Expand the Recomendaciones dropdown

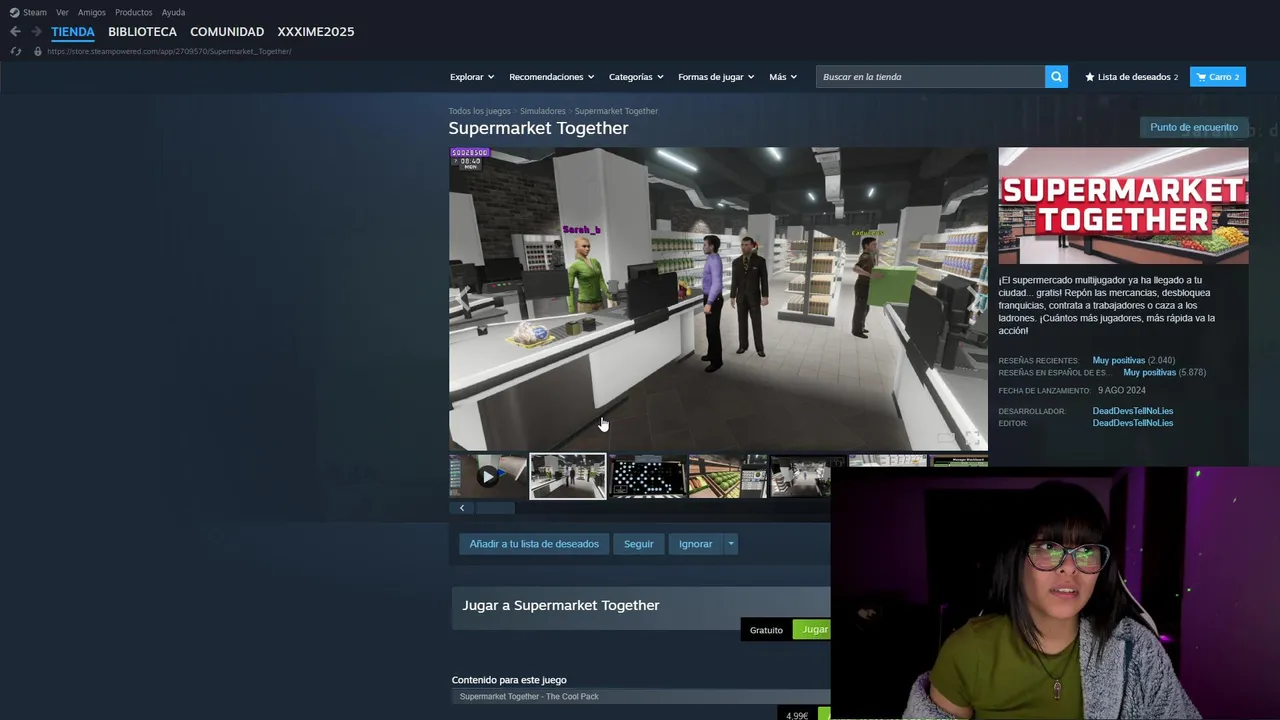click(x=551, y=77)
